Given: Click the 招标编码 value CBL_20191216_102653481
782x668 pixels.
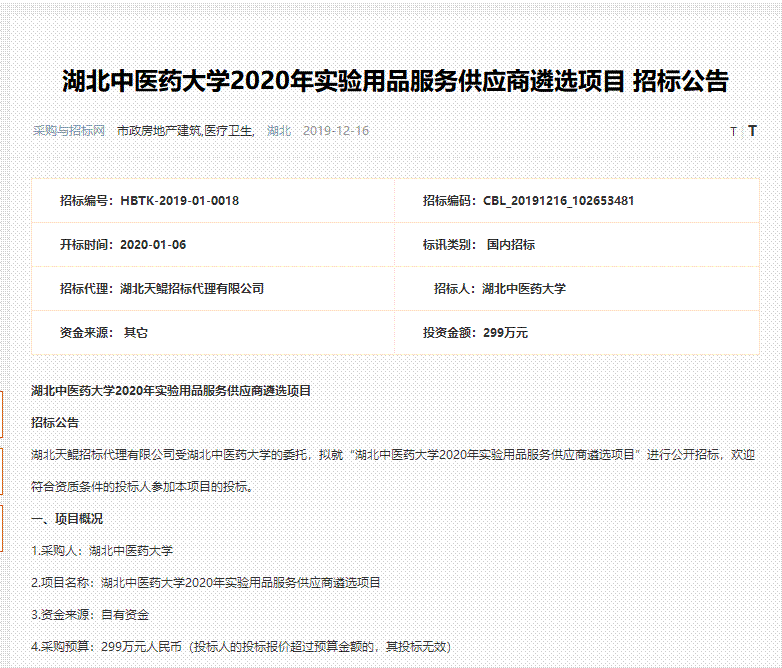Looking at the screenshot, I should click(x=558, y=201).
